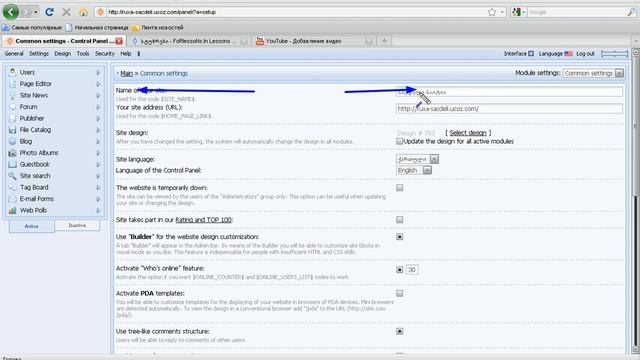This screenshot has height=360, width=640.
Task: Click the Language flag icon
Action: tap(569, 53)
